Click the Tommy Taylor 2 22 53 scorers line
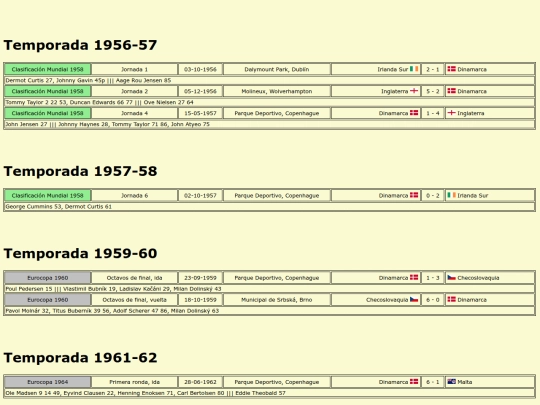540x405 pixels. 270,102
